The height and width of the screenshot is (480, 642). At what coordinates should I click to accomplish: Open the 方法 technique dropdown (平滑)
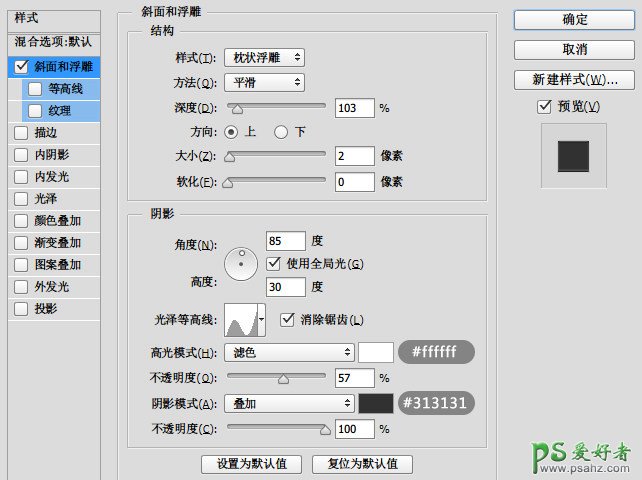pyautogui.click(x=264, y=83)
